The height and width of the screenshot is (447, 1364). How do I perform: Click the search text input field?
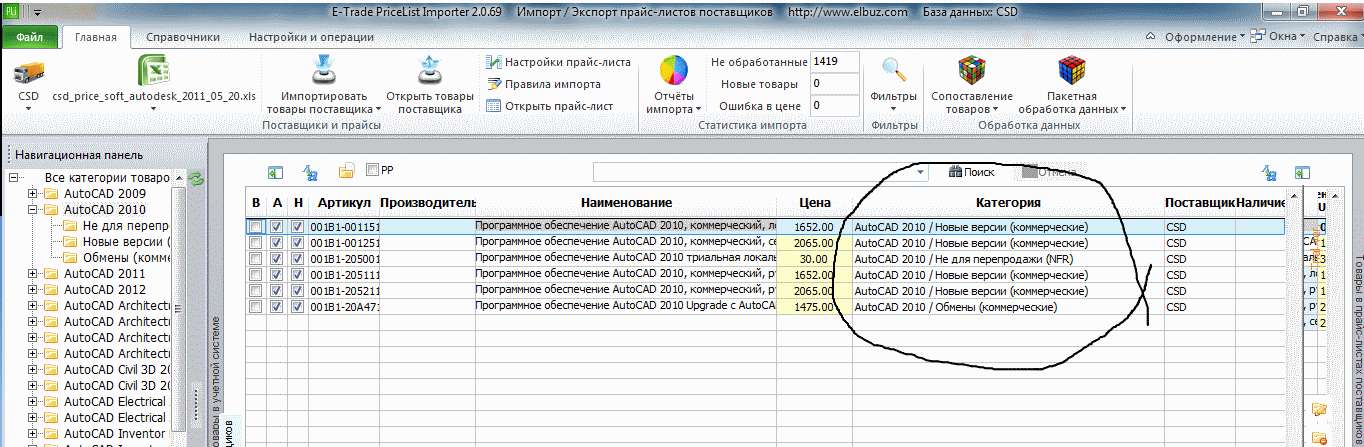(x=753, y=172)
